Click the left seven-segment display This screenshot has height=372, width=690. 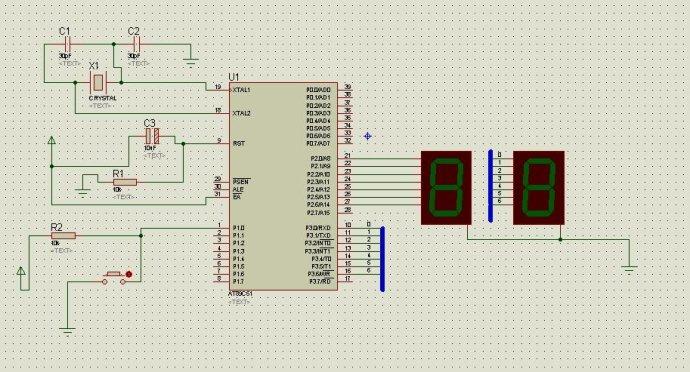click(x=446, y=188)
